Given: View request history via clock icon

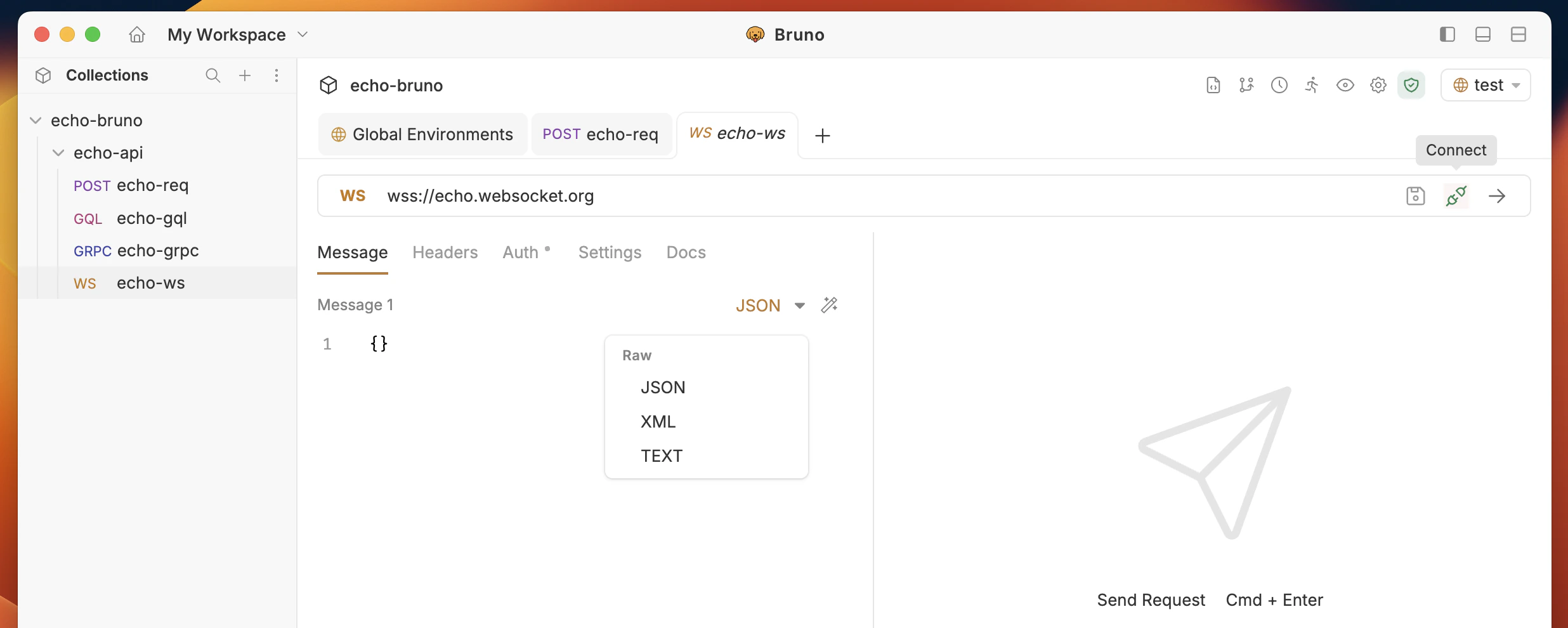Looking at the screenshot, I should (1279, 84).
